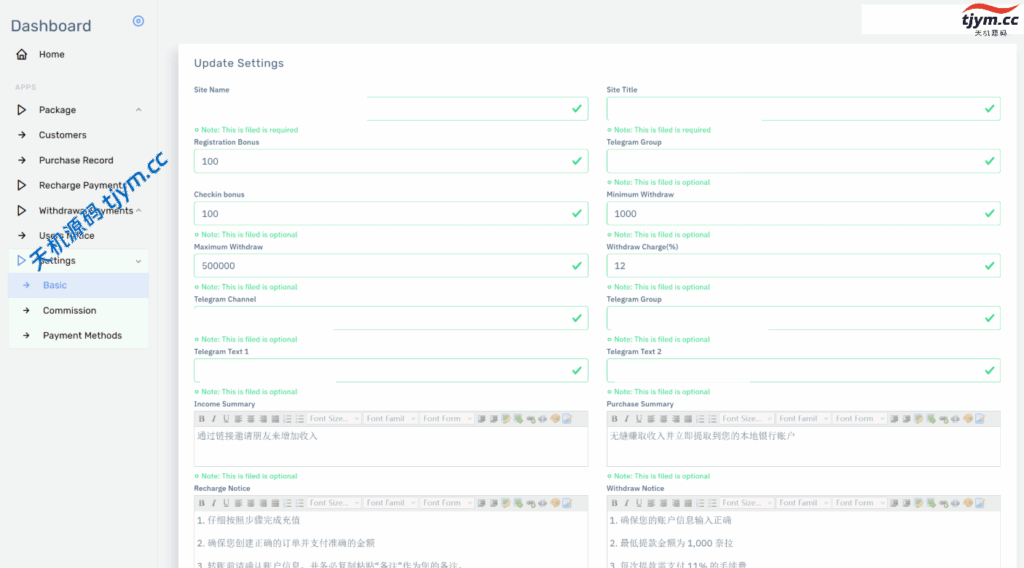Click the Home icon in the sidebar
This screenshot has height=568, width=1024.
[22, 54]
